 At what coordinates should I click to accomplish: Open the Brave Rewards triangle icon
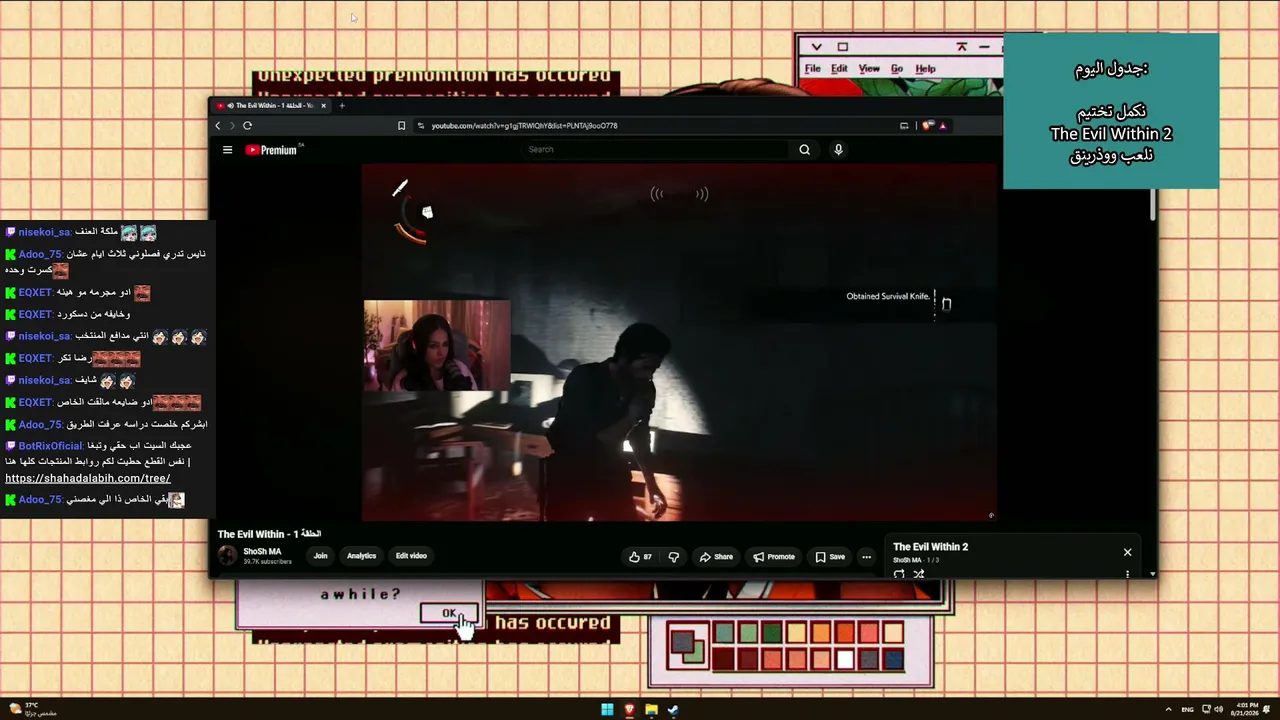pos(942,126)
